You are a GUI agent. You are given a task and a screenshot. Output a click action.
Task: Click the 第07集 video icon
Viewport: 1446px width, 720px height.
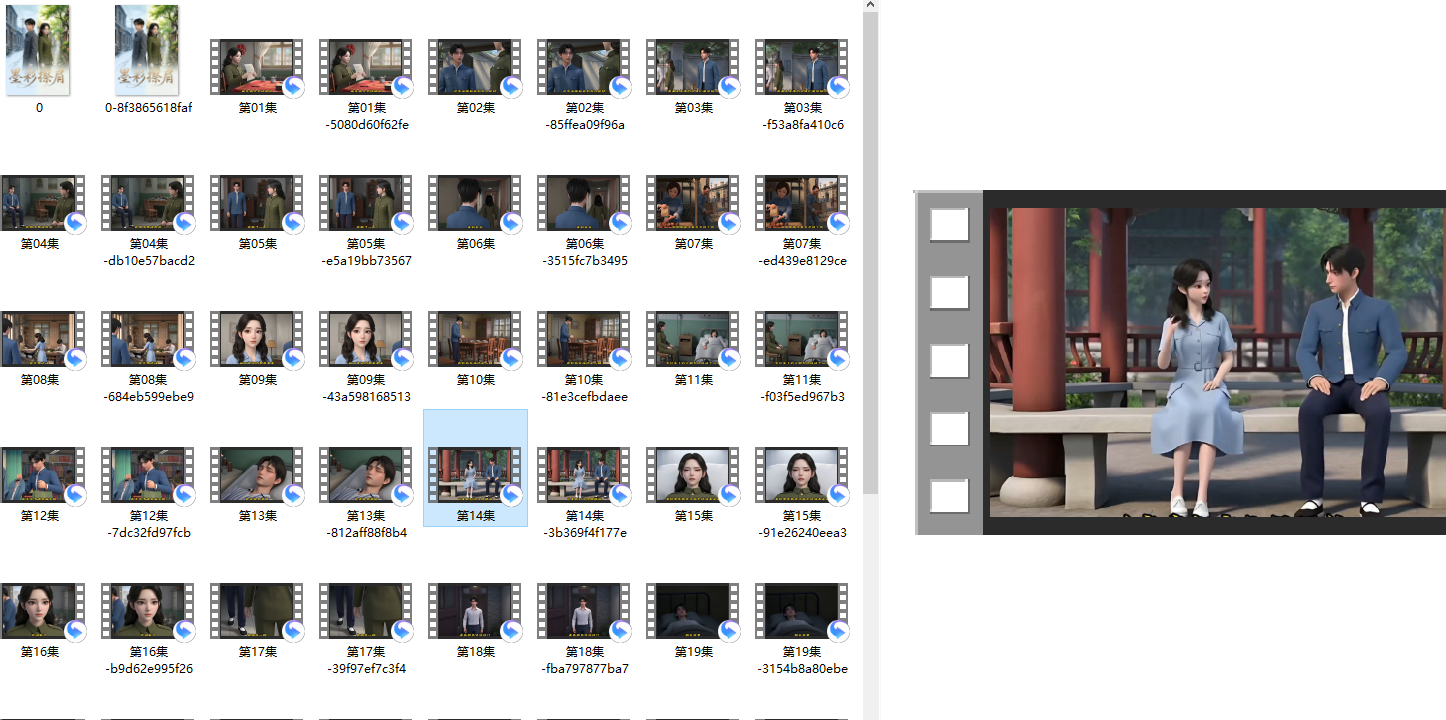693,202
